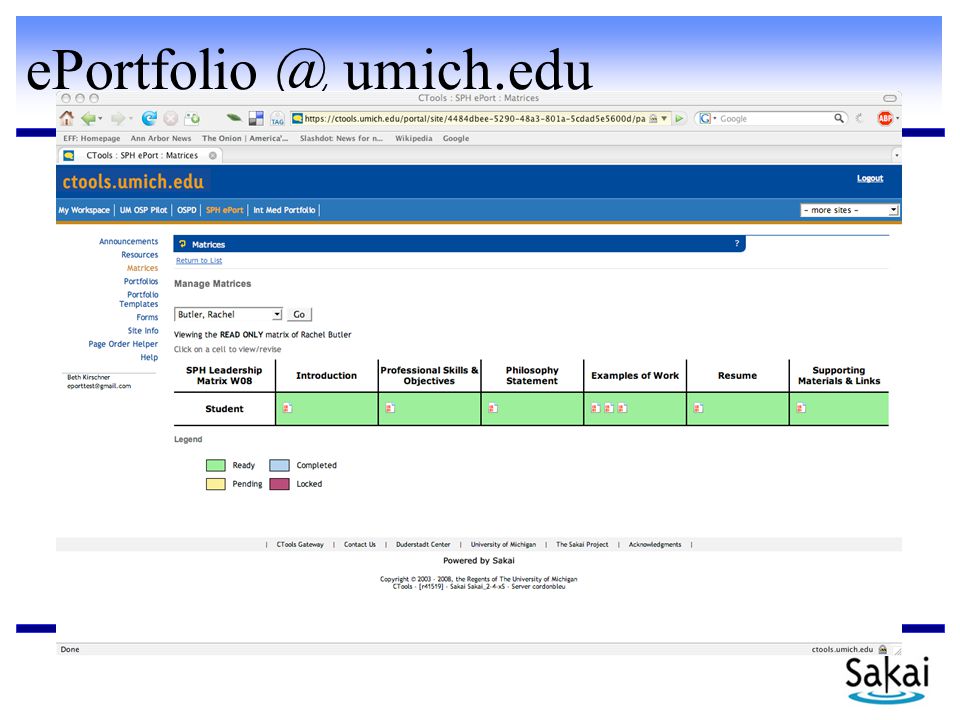Expand the tab list arrow
Screen dimensions: 960x720
(x=897, y=156)
